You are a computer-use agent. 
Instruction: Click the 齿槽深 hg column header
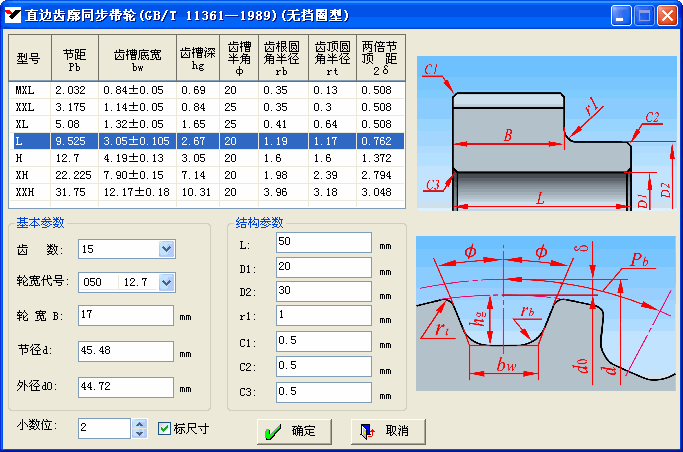pyautogui.click(x=198, y=58)
